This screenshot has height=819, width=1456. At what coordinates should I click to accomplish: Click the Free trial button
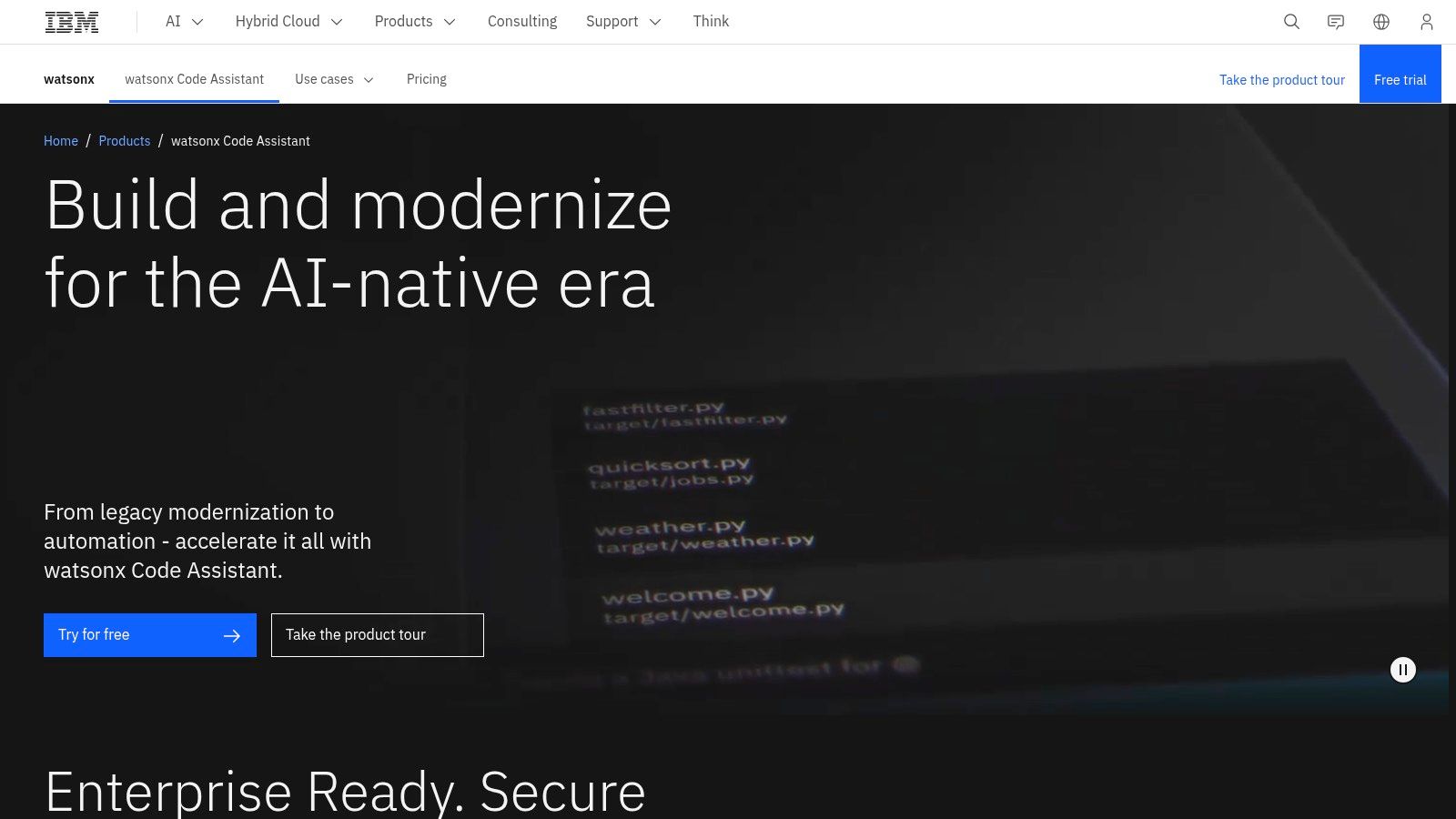(x=1400, y=74)
